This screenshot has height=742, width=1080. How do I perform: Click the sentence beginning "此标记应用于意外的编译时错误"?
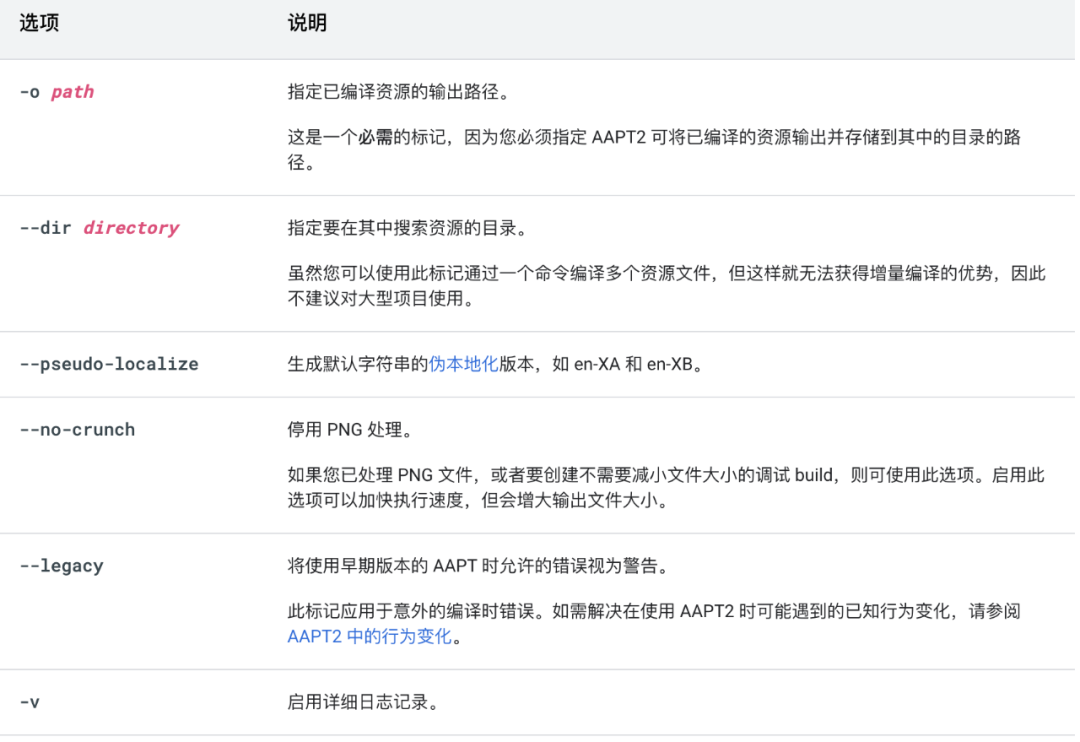click(x=654, y=624)
